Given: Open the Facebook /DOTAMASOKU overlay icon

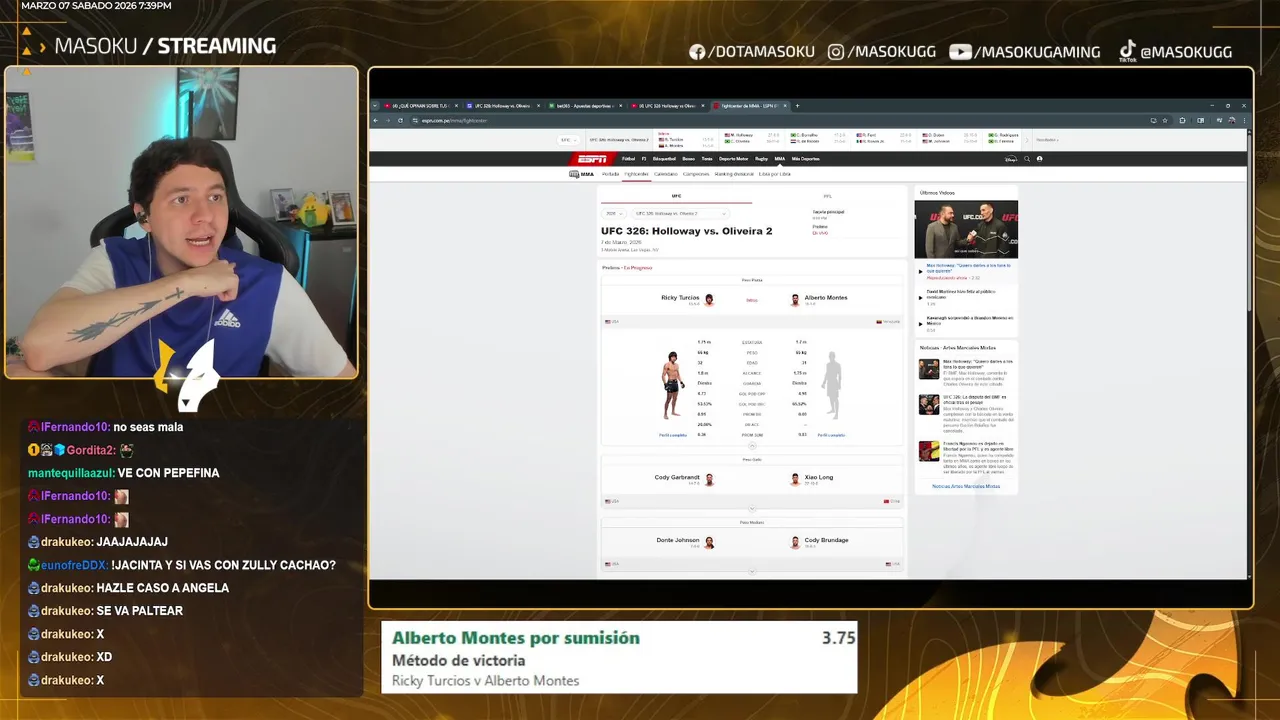Looking at the screenshot, I should pos(697,52).
